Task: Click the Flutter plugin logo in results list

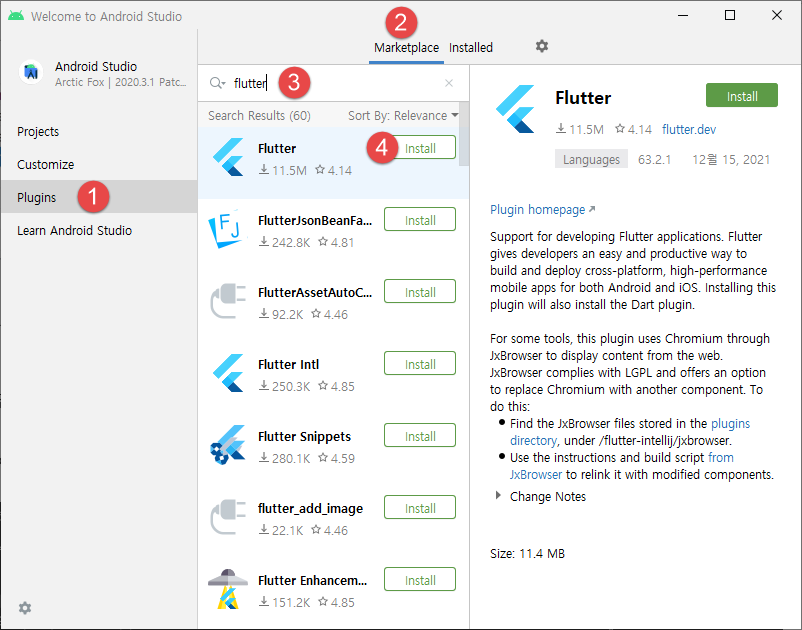Action: coord(228,157)
